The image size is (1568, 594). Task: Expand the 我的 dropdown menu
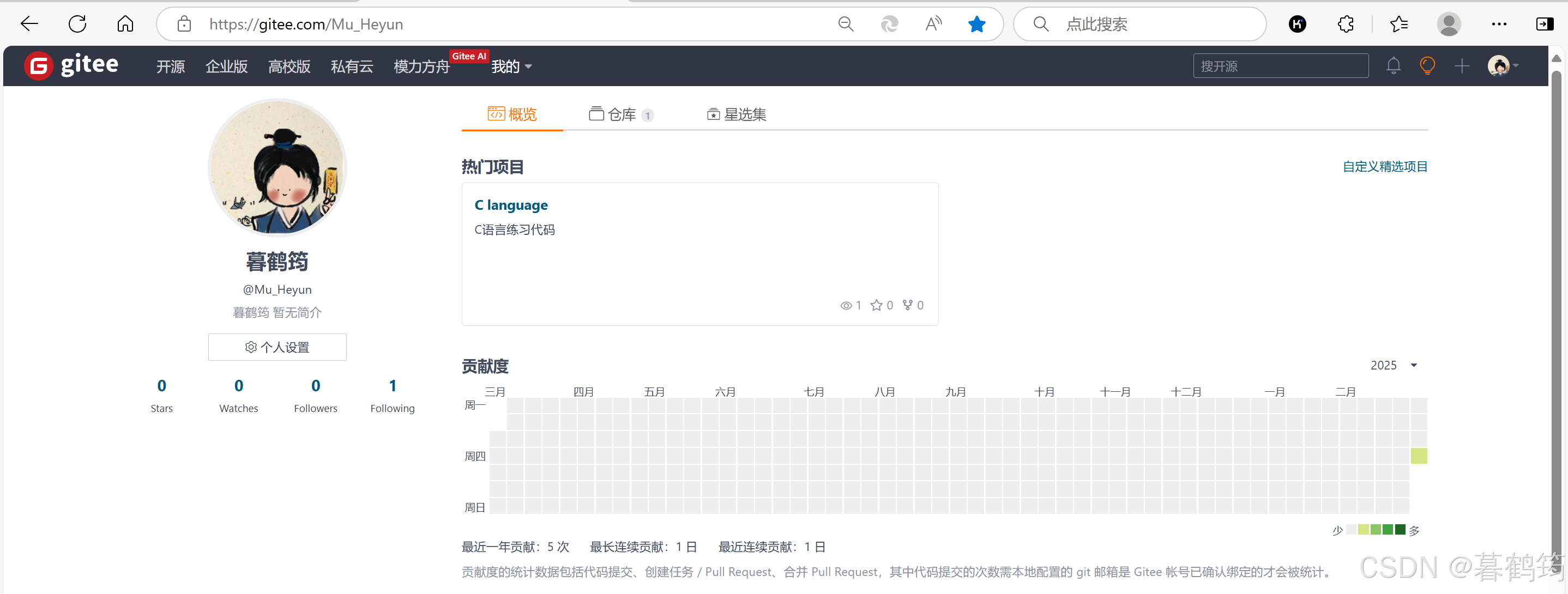[x=512, y=66]
